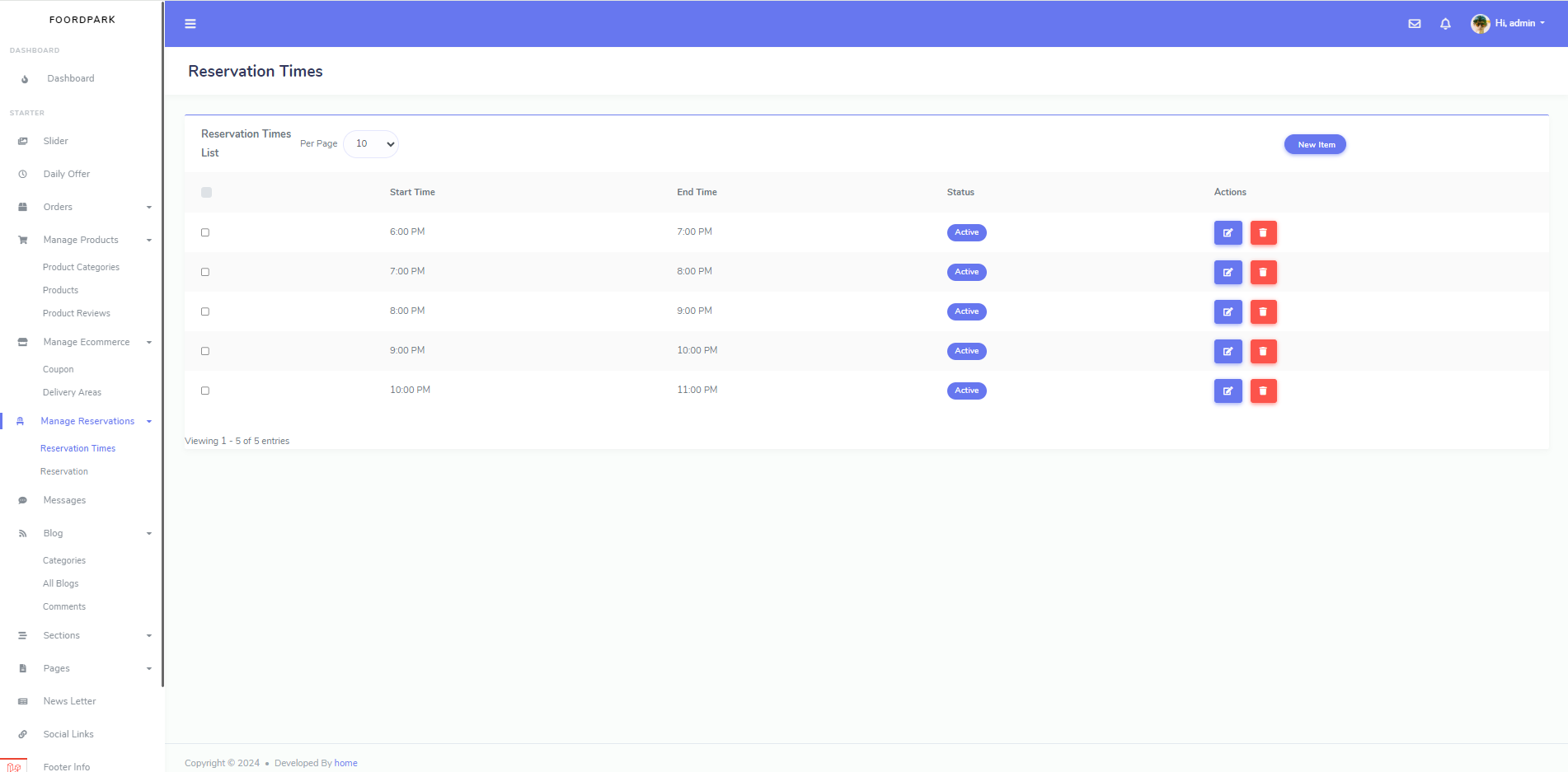Open blog Comments sidebar link
This screenshot has width=1568, height=772.
64,606
